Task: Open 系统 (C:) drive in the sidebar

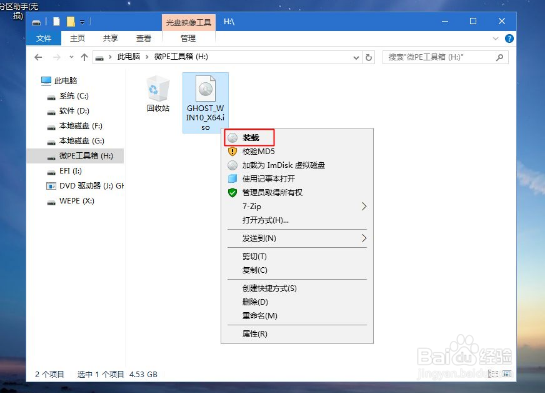Action: pos(68,96)
